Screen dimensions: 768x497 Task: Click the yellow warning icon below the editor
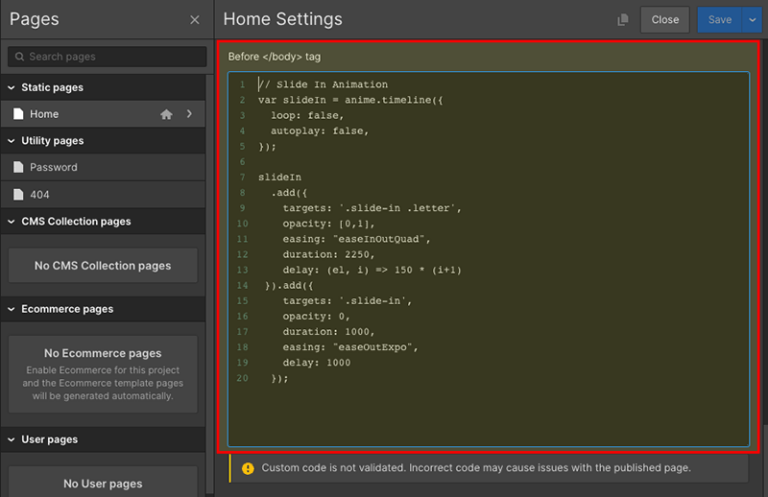tap(247, 468)
